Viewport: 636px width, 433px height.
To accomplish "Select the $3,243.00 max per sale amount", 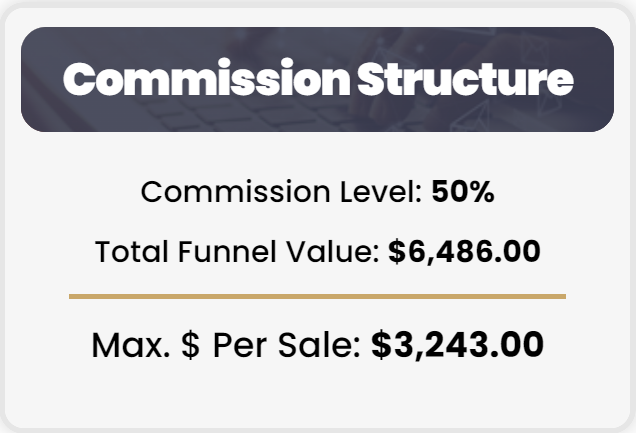I will tap(458, 346).
